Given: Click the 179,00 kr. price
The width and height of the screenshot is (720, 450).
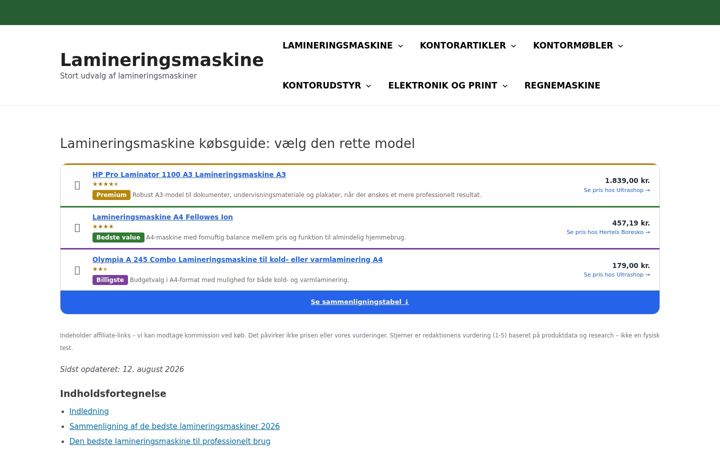Looking at the screenshot, I should pyautogui.click(x=631, y=265).
